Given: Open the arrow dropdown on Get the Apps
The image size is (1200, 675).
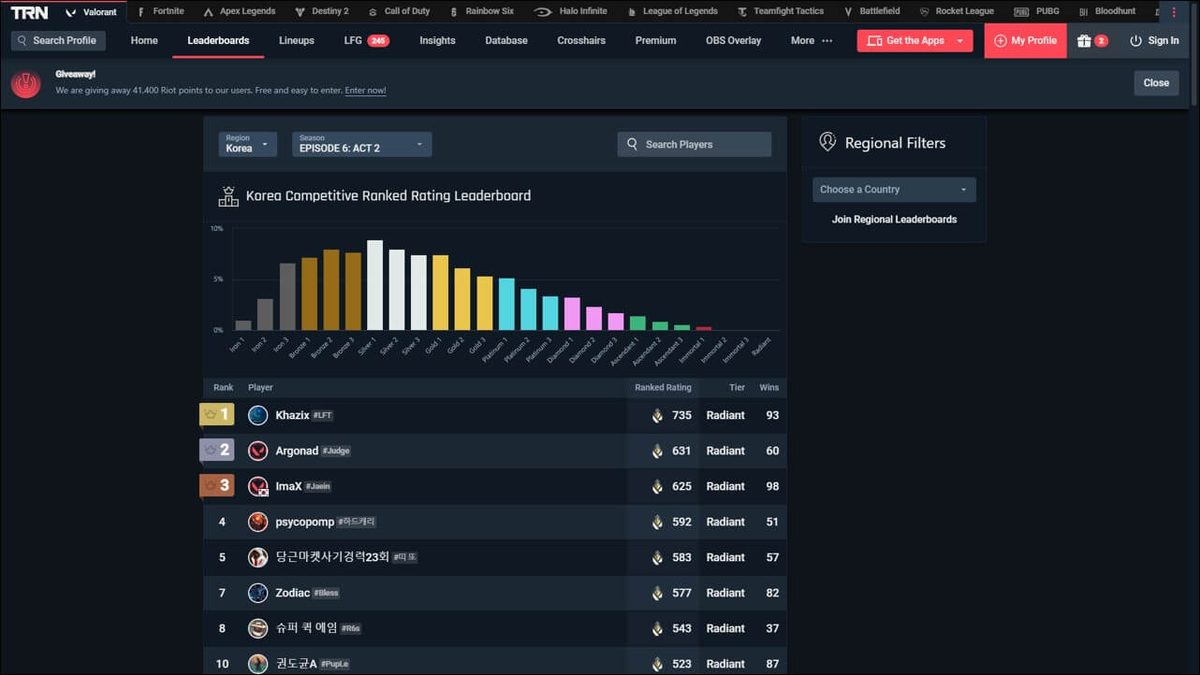Looking at the screenshot, I should coord(959,41).
